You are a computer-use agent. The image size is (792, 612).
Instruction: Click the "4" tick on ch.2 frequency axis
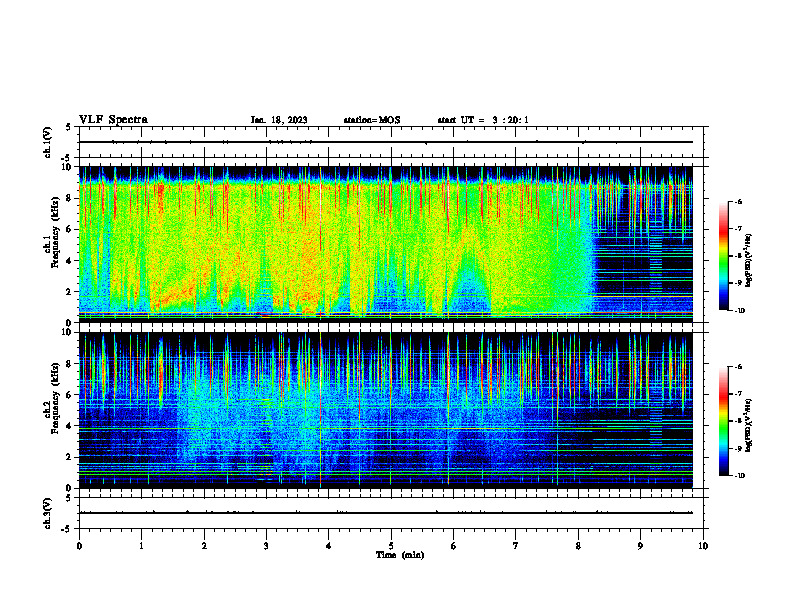[70, 426]
